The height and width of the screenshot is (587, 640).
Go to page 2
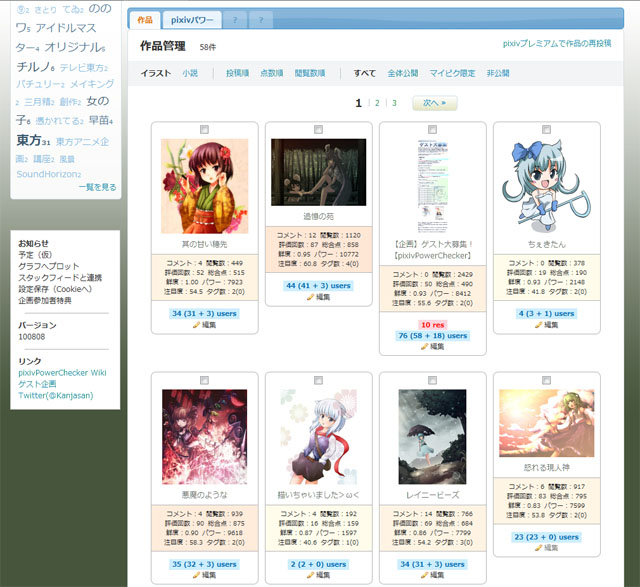[377, 103]
